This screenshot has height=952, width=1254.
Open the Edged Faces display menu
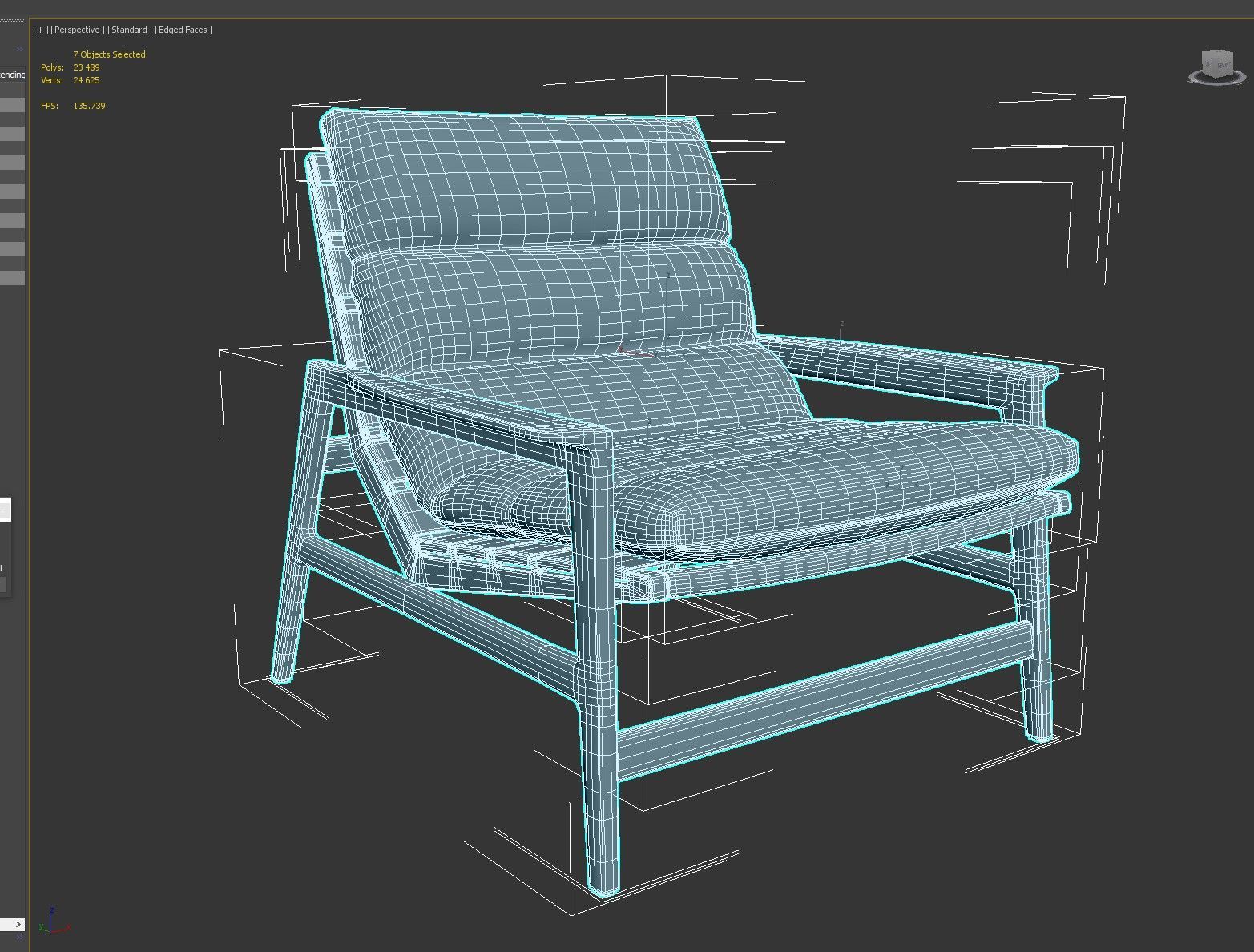[x=183, y=30]
